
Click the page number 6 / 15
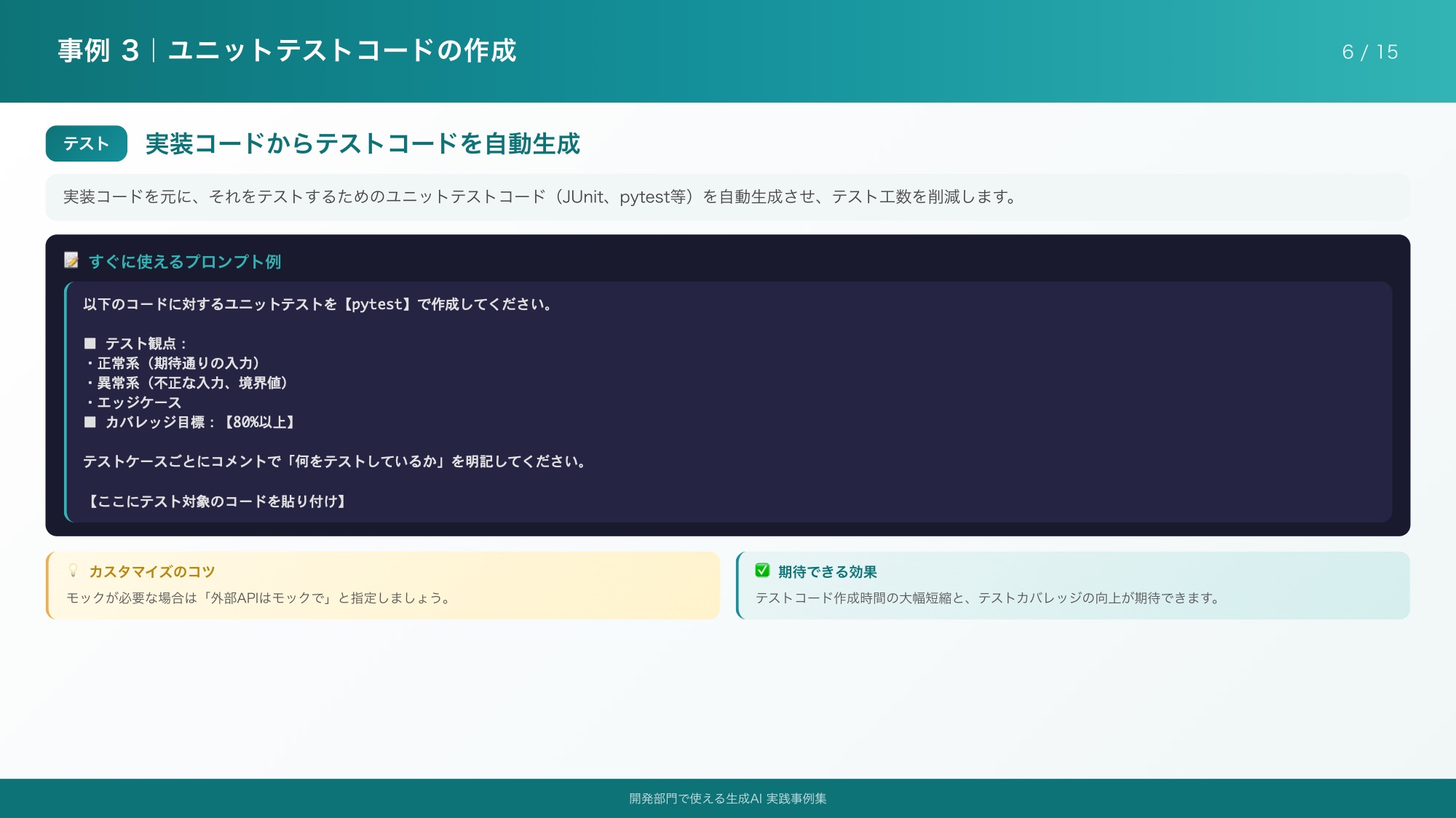click(1370, 52)
